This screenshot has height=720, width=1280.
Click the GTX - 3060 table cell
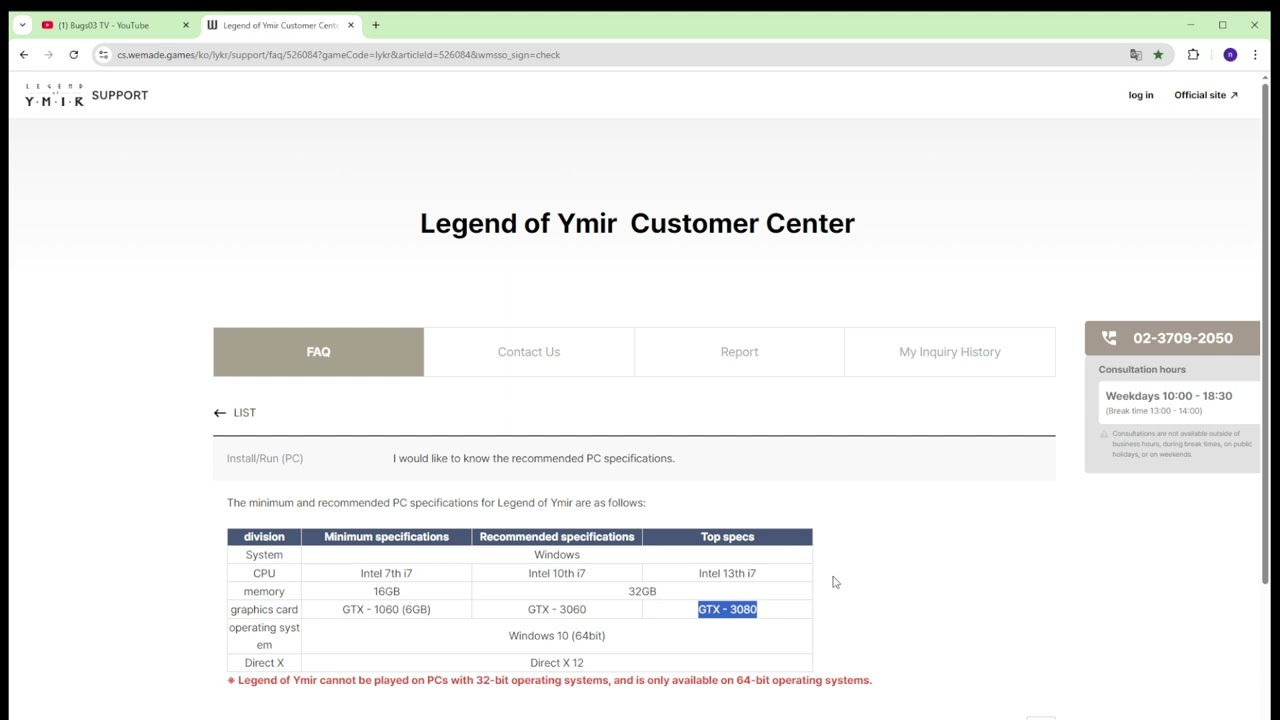coord(557,609)
